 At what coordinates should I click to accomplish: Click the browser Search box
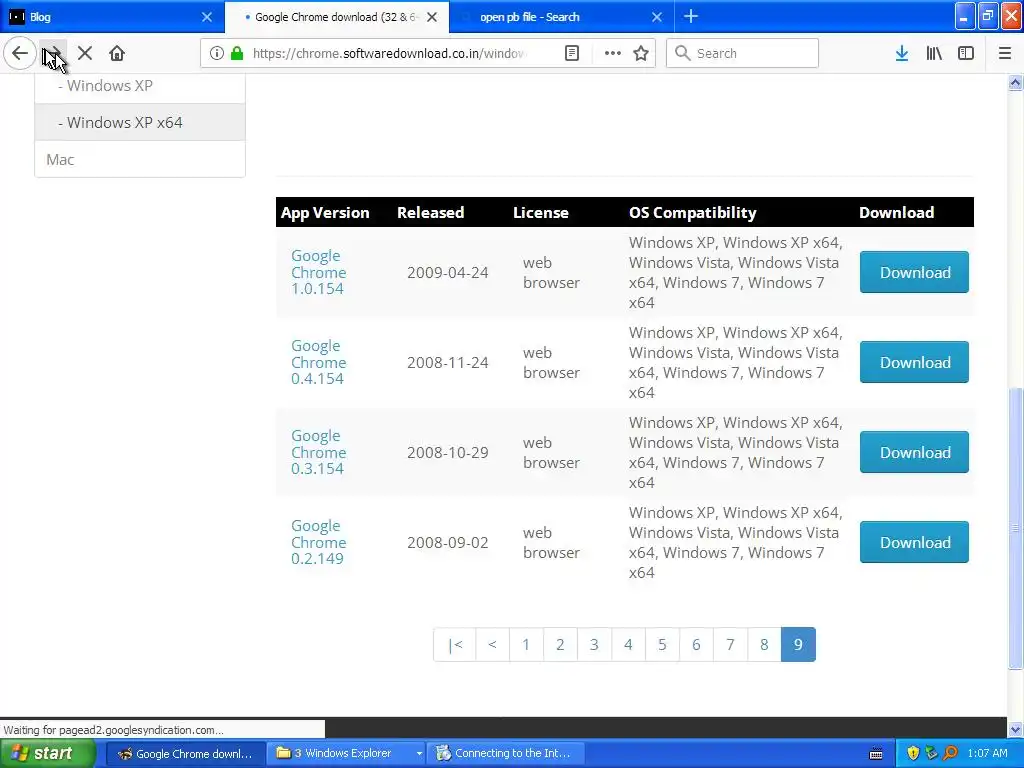point(742,53)
